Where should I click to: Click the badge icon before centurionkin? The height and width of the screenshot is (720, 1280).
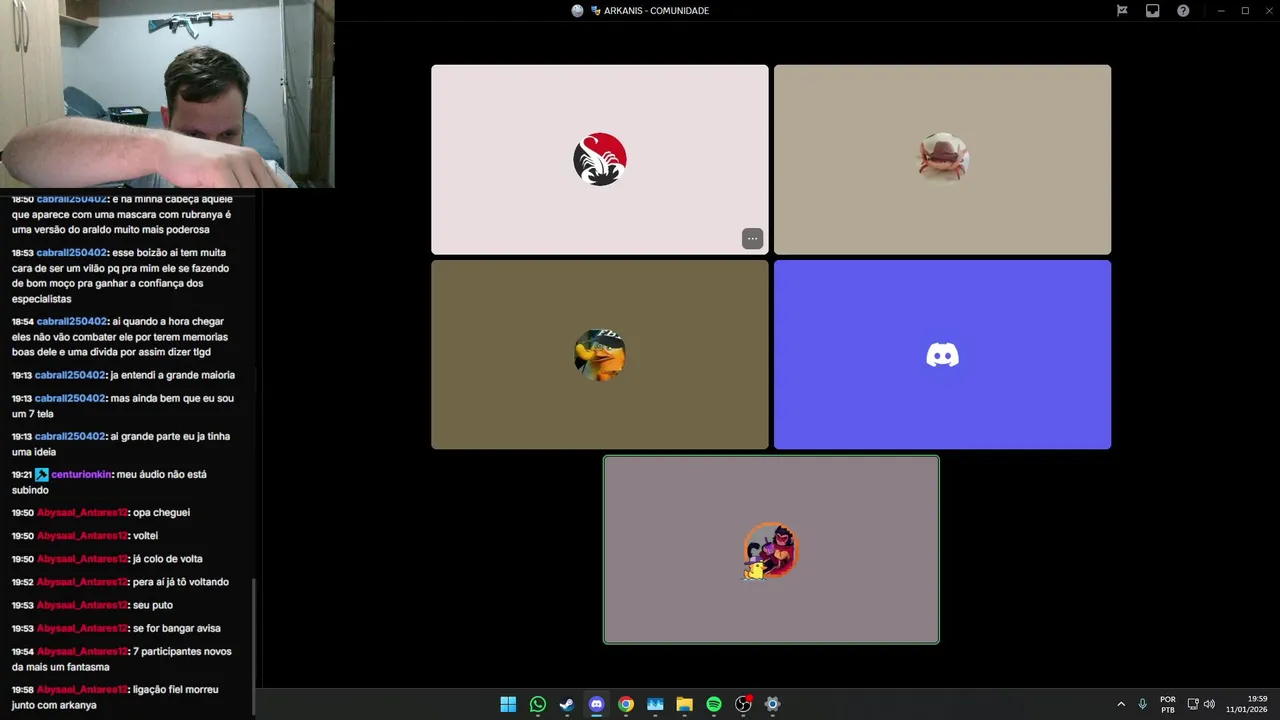click(42, 475)
